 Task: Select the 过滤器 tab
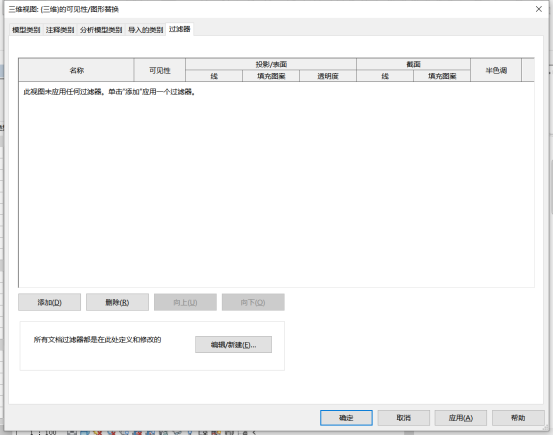(x=179, y=29)
